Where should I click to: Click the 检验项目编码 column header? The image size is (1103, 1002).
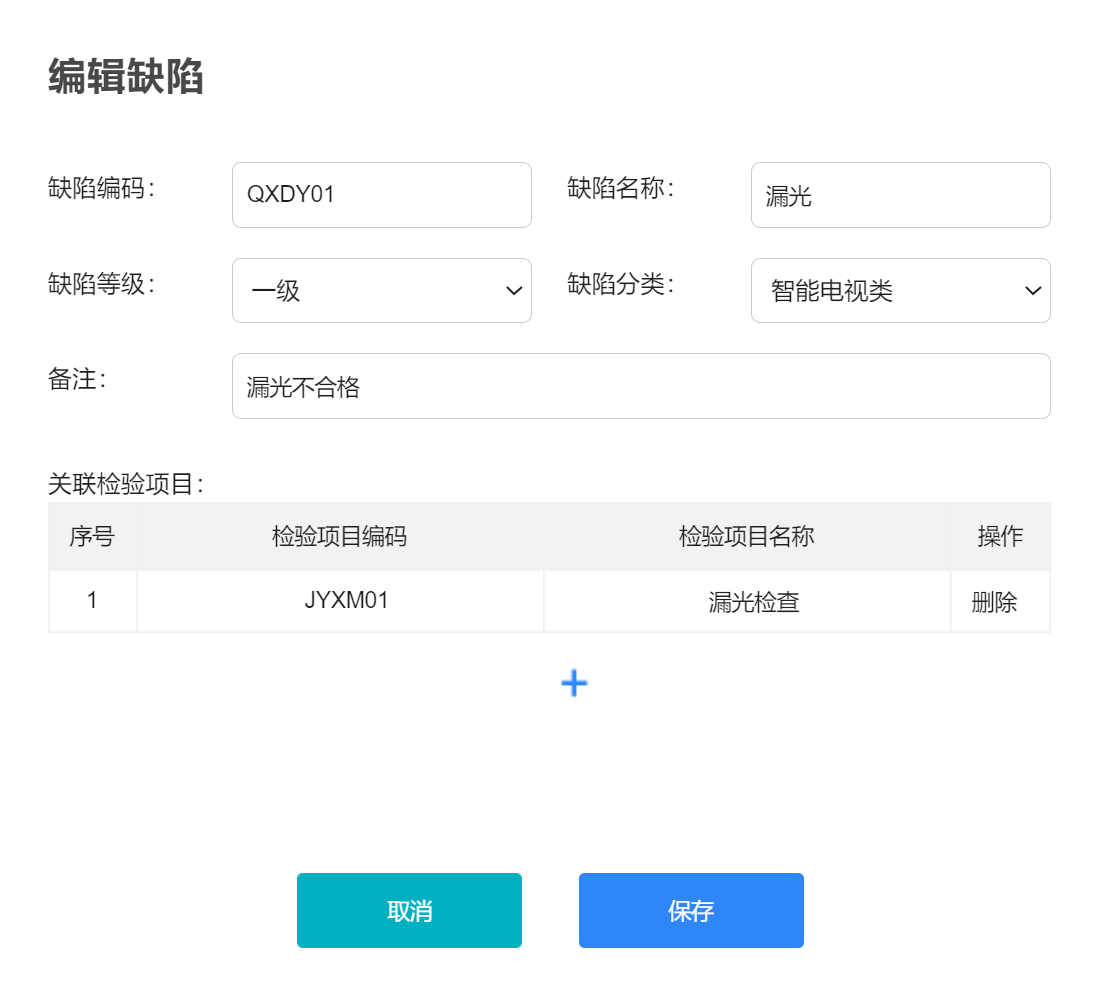[340, 537]
